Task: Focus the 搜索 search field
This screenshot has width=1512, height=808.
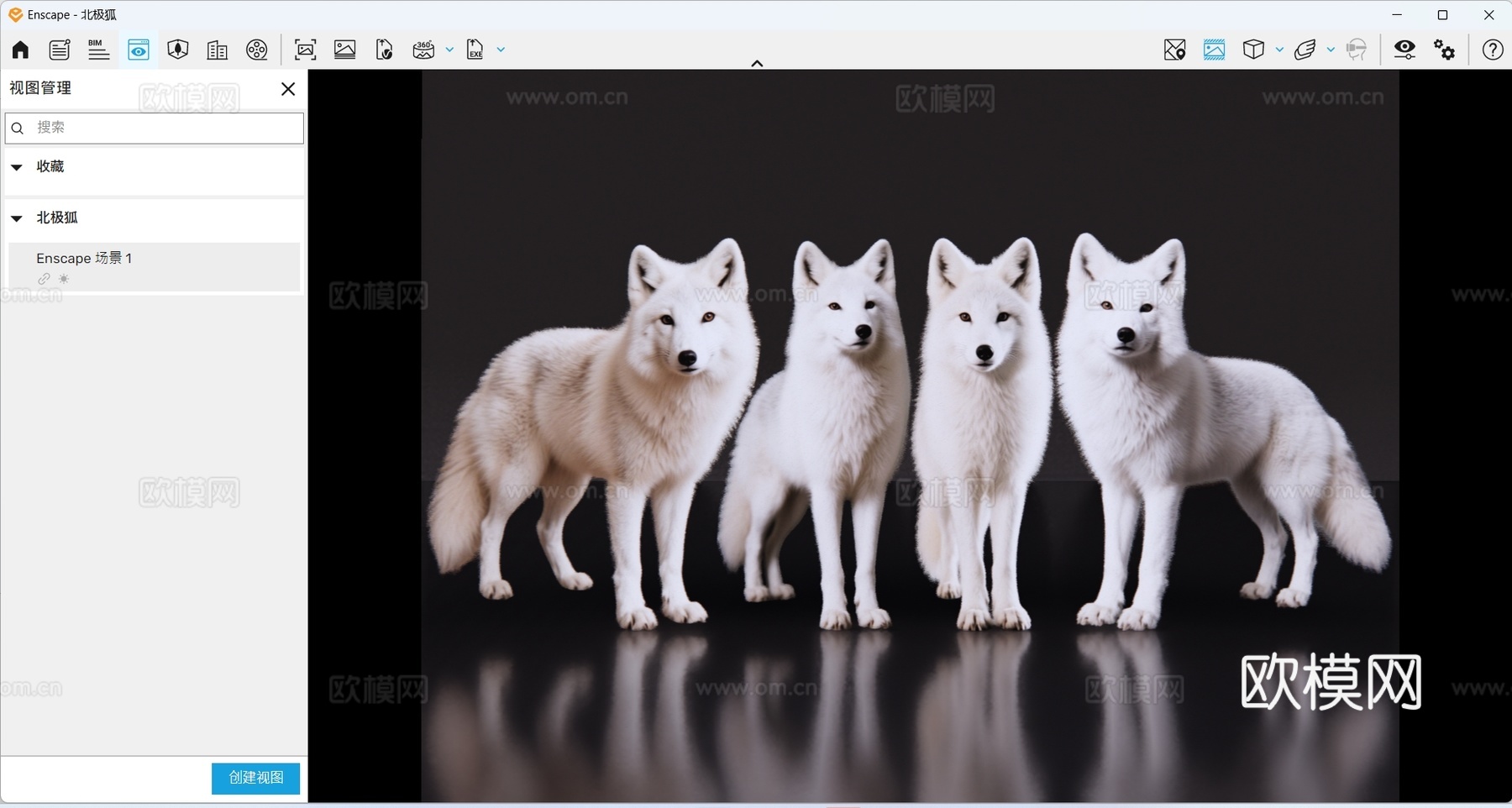Action: pos(155,128)
